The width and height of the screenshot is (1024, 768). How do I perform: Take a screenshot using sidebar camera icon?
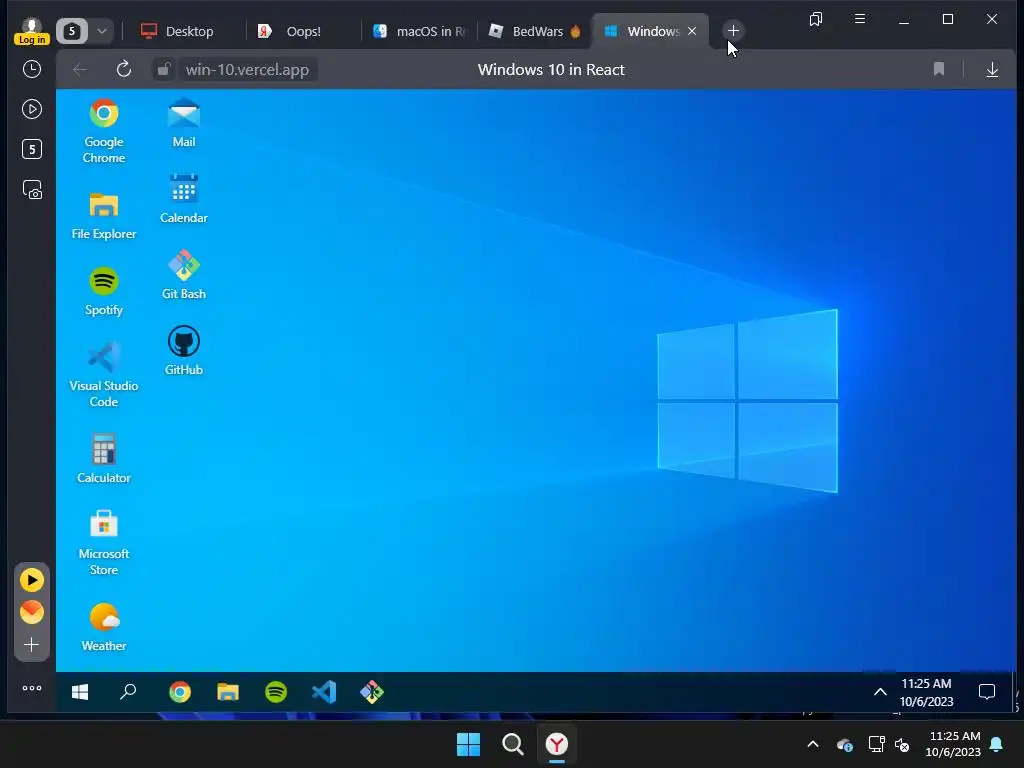coord(31,189)
